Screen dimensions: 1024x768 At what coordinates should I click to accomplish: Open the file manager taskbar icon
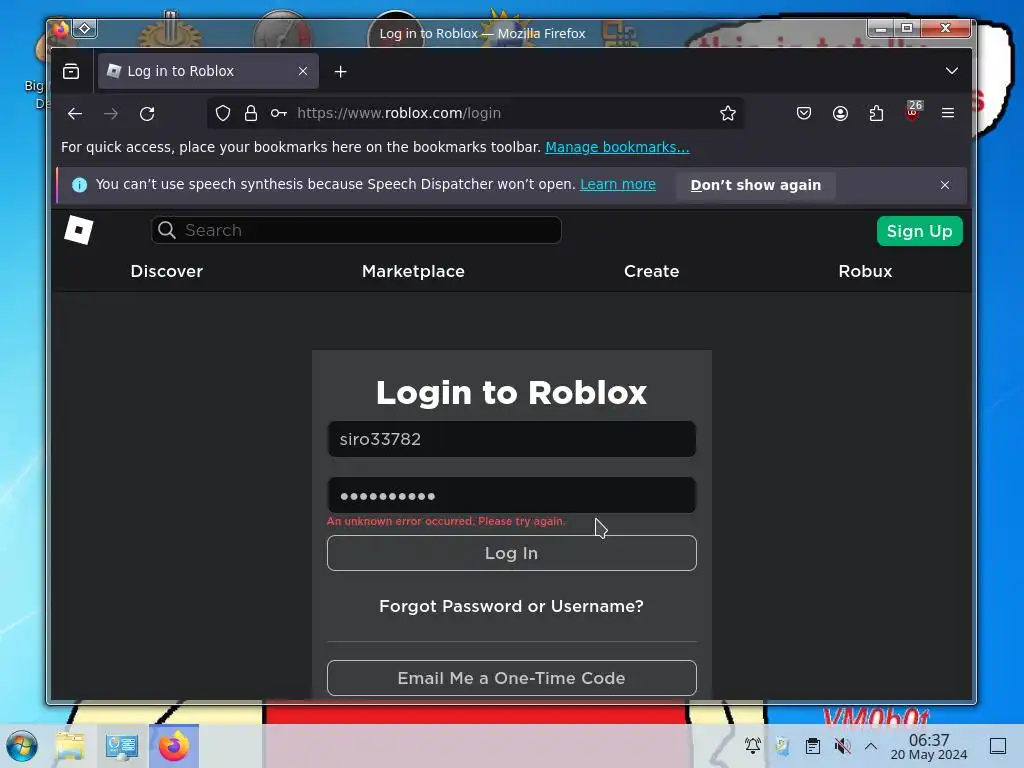coord(70,746)
